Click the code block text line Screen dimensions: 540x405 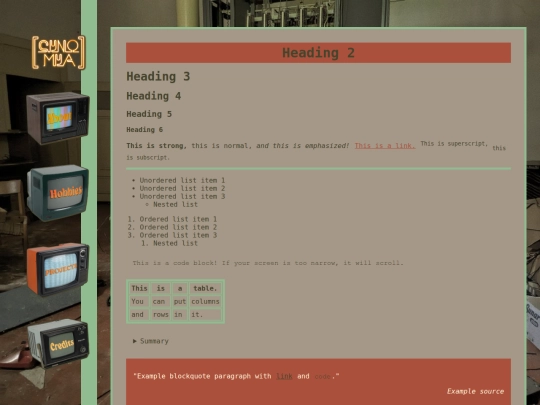268,263
